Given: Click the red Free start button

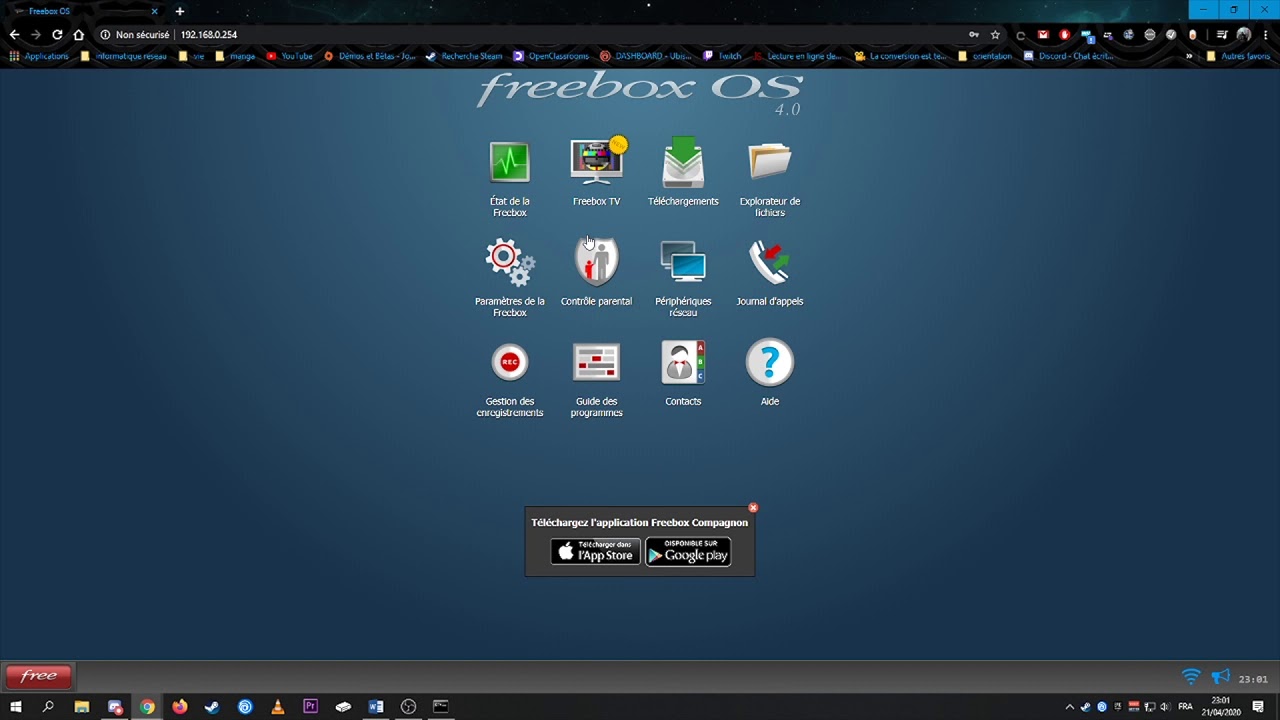Looking at the screenshot, I should (39, 676).
